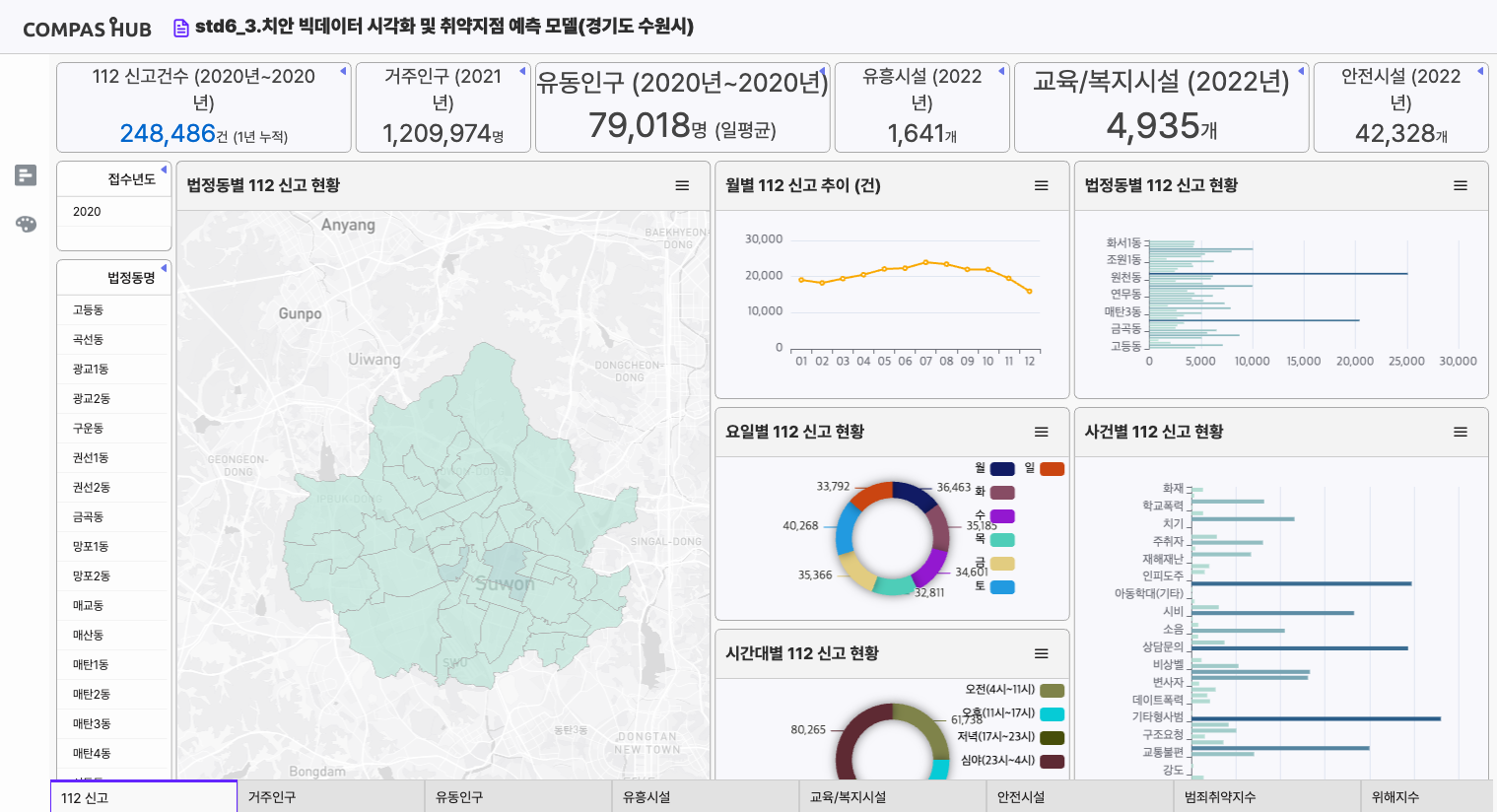Click corner marker on 112 신고건수 card
This screenshot has width=1497, height=812.
344,71
